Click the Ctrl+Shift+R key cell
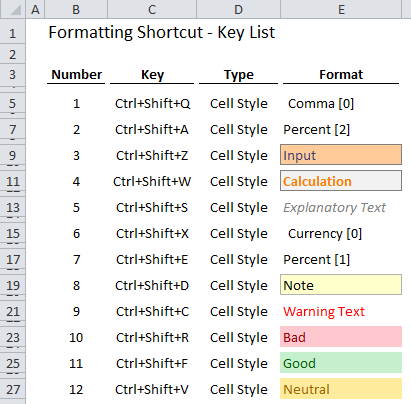 click(x=152, y=337)
